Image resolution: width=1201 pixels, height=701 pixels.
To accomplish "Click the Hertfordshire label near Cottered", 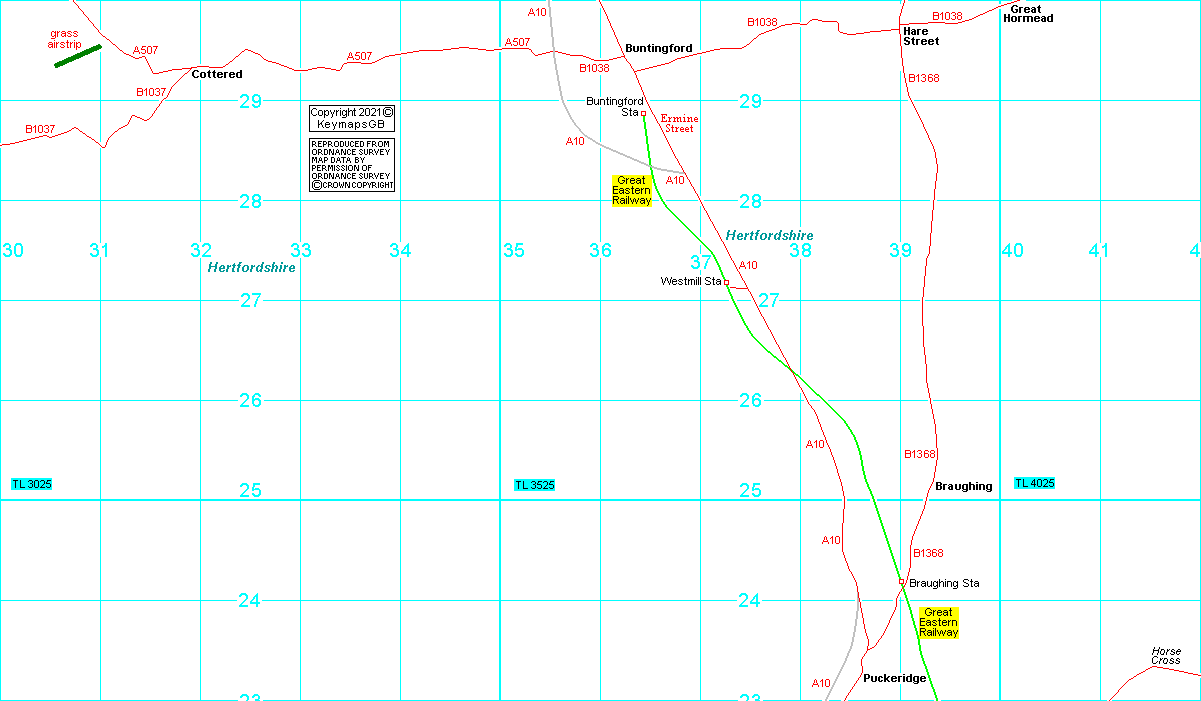I will pyautogui.click(x=251, y=268).
